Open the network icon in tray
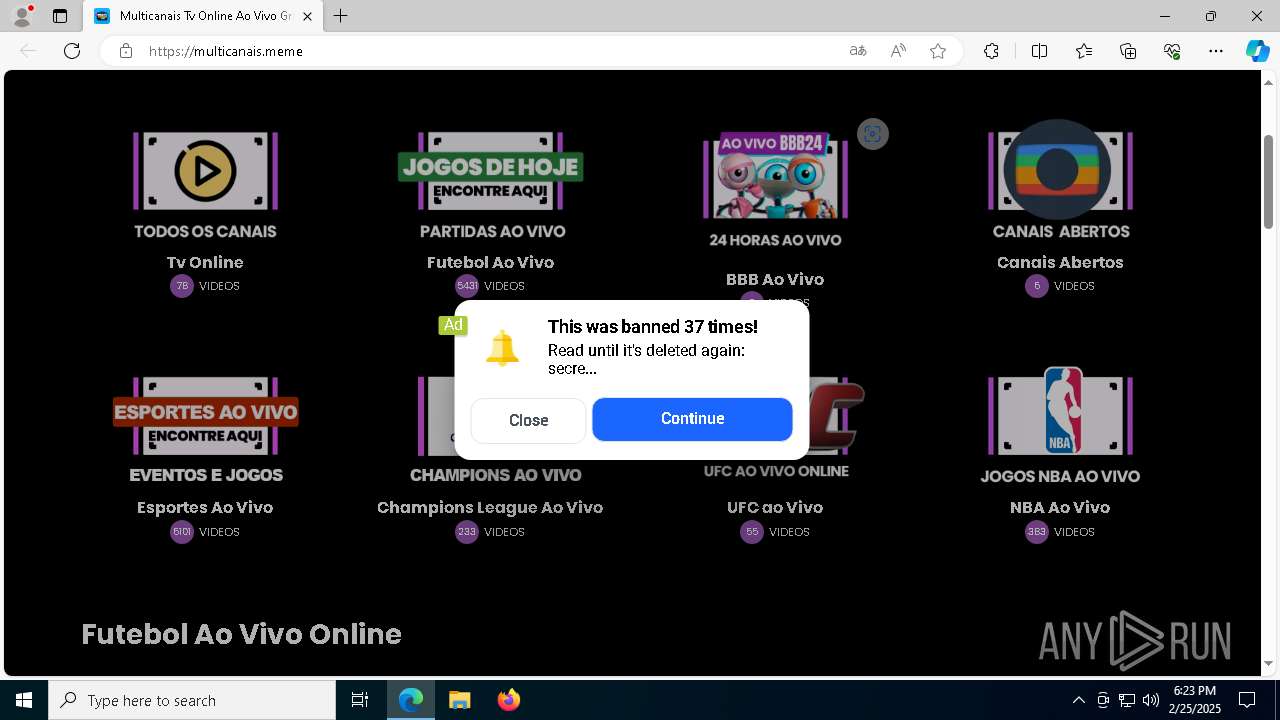 tap(1127, 700)
